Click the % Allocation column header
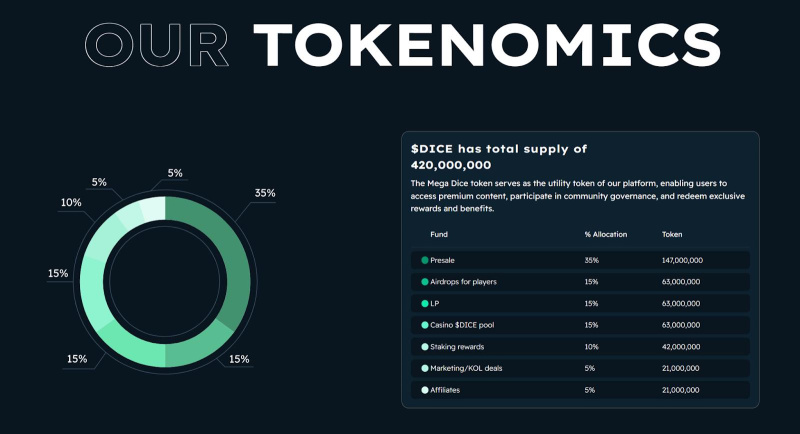This screenshot has width=800, height=434. point(606,234)
